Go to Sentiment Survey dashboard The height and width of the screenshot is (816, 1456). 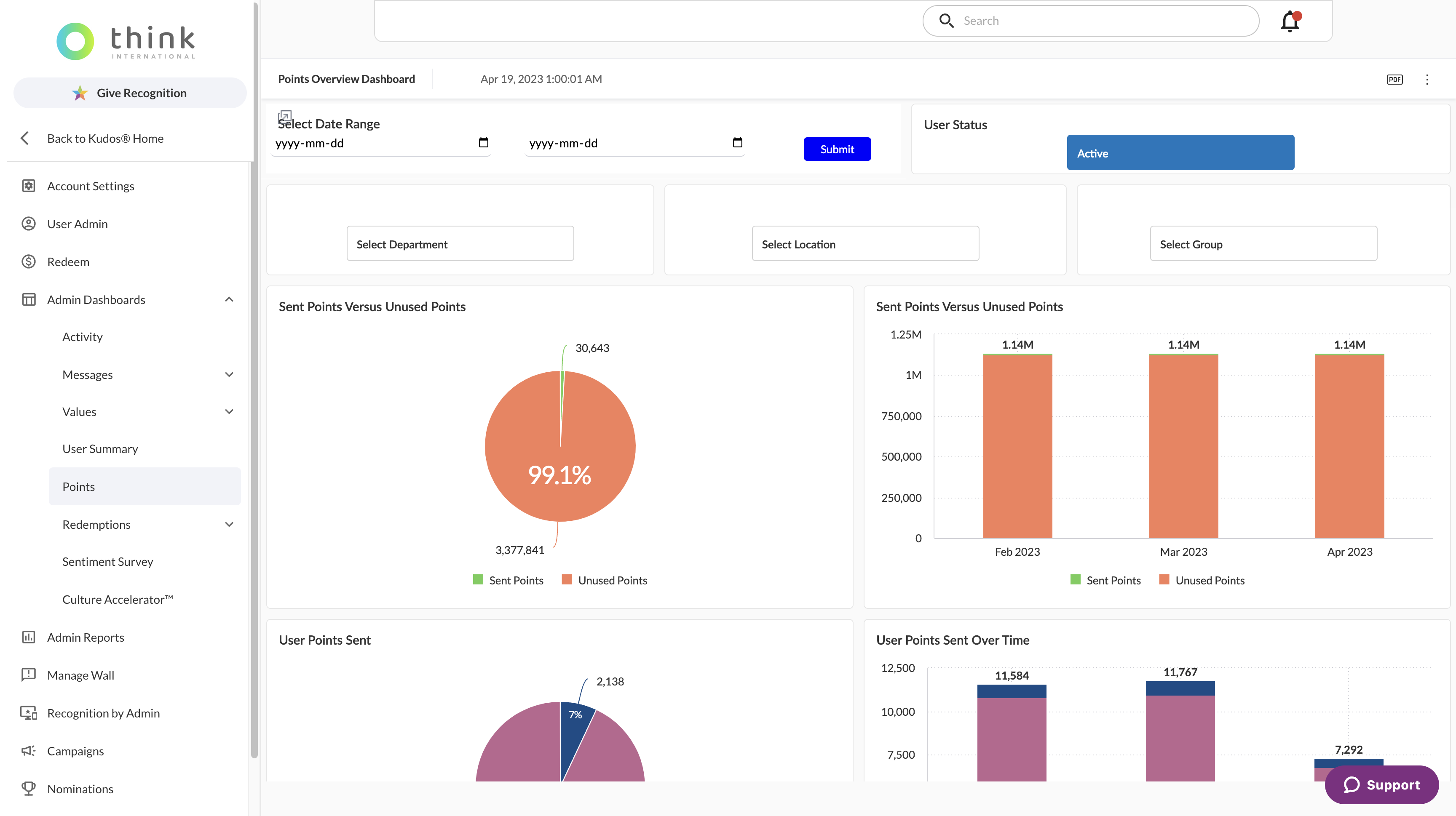pos(107,561)
